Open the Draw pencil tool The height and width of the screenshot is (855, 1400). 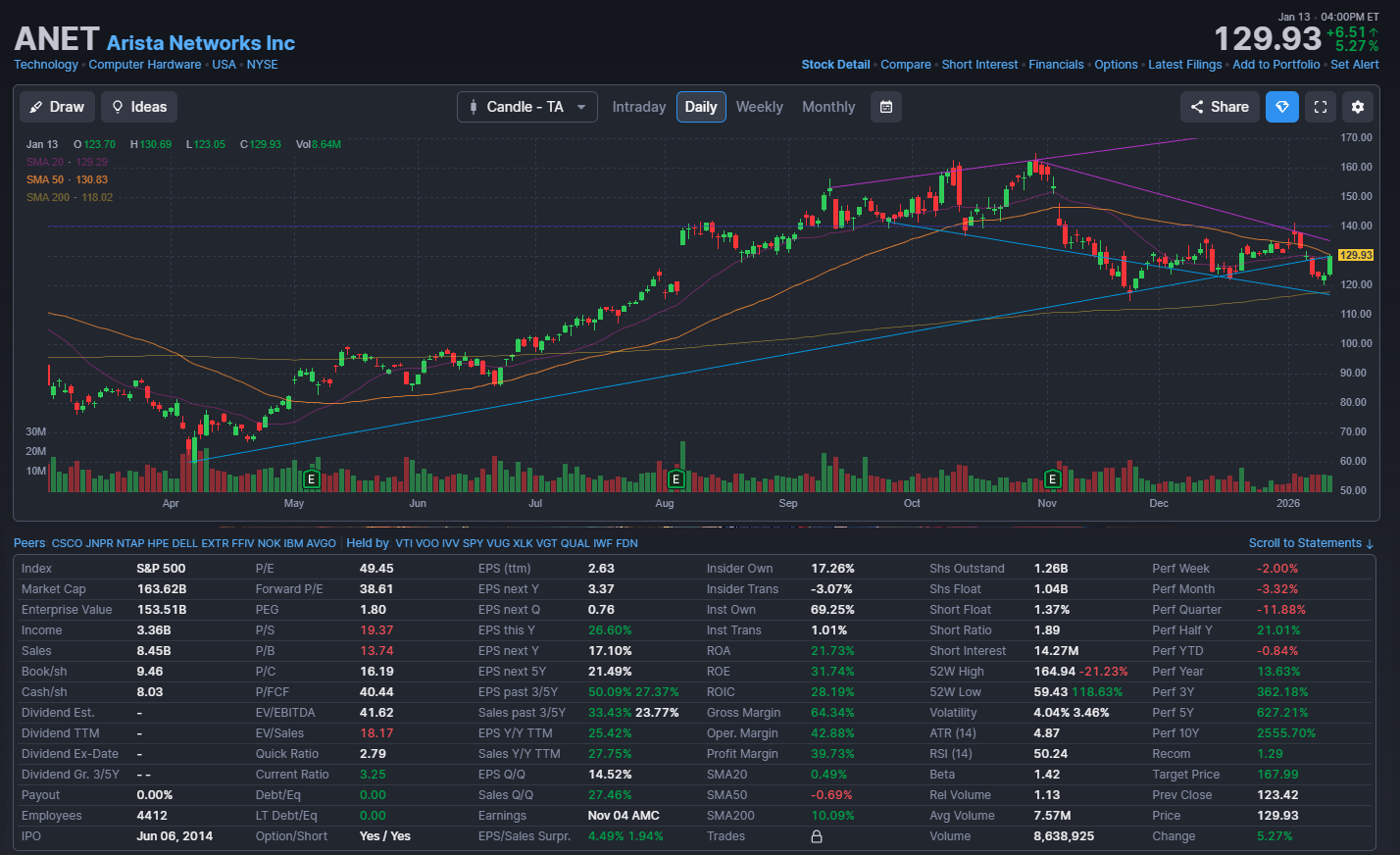pos(57,107)
